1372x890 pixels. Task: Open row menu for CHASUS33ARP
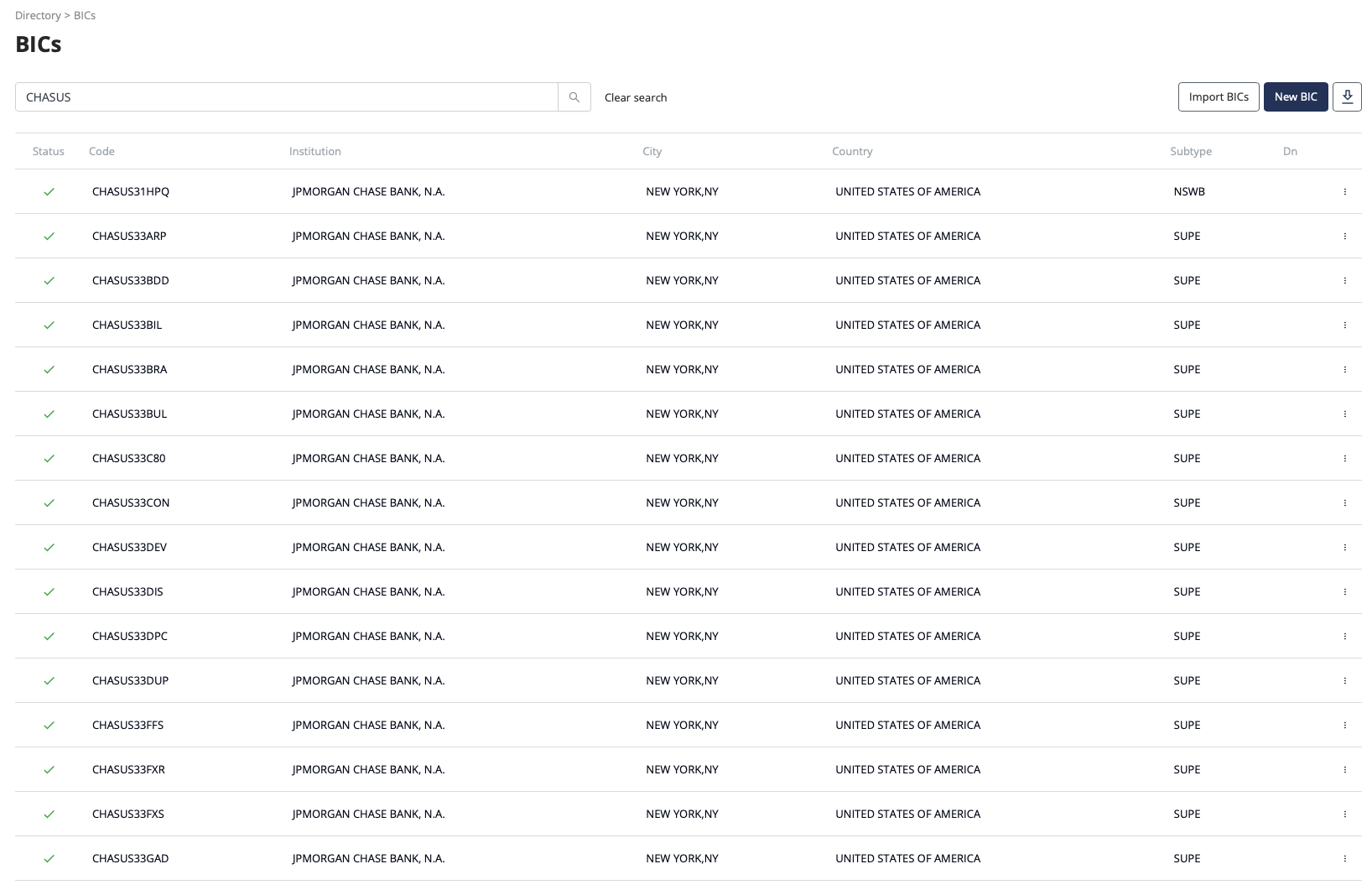click(x=1345, y=237)
